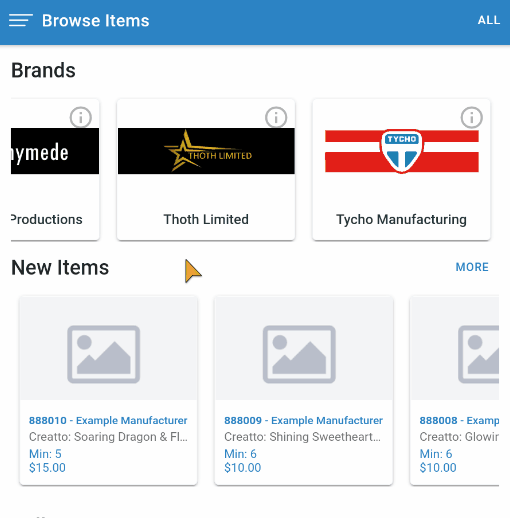This screenshot has height=518, width=510.
Task: Click the Tycho shield logo banner
Action: pyautogui.click(x=402, y=151)
